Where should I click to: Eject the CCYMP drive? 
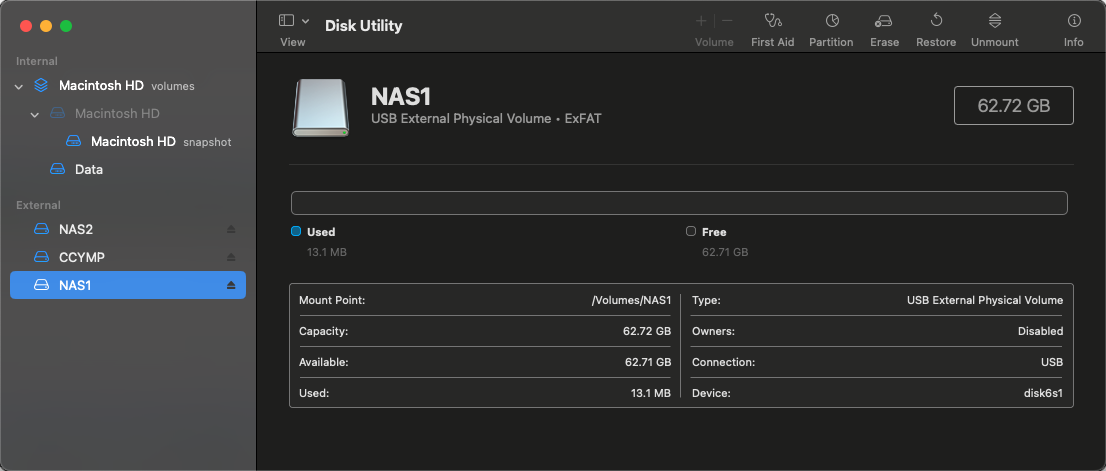(231, 258)
